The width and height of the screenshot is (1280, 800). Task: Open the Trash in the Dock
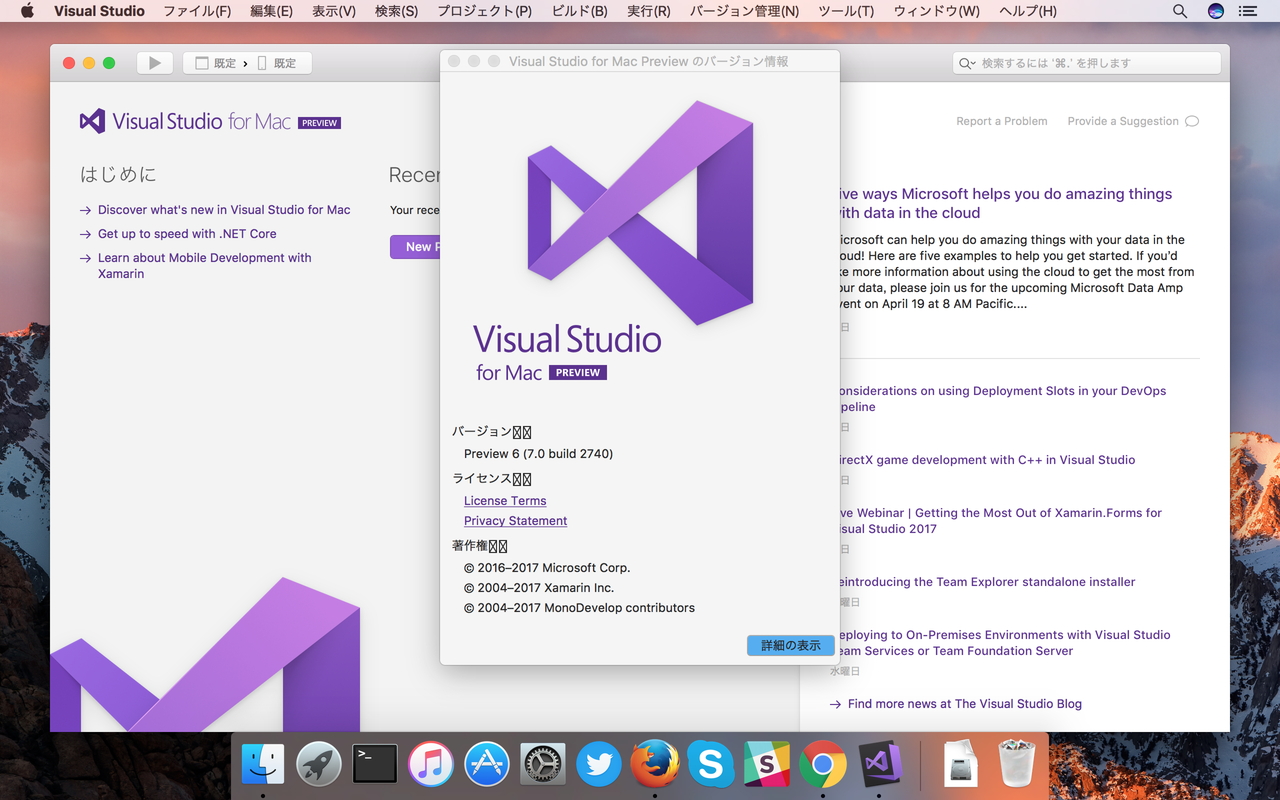coord(1016,763)
